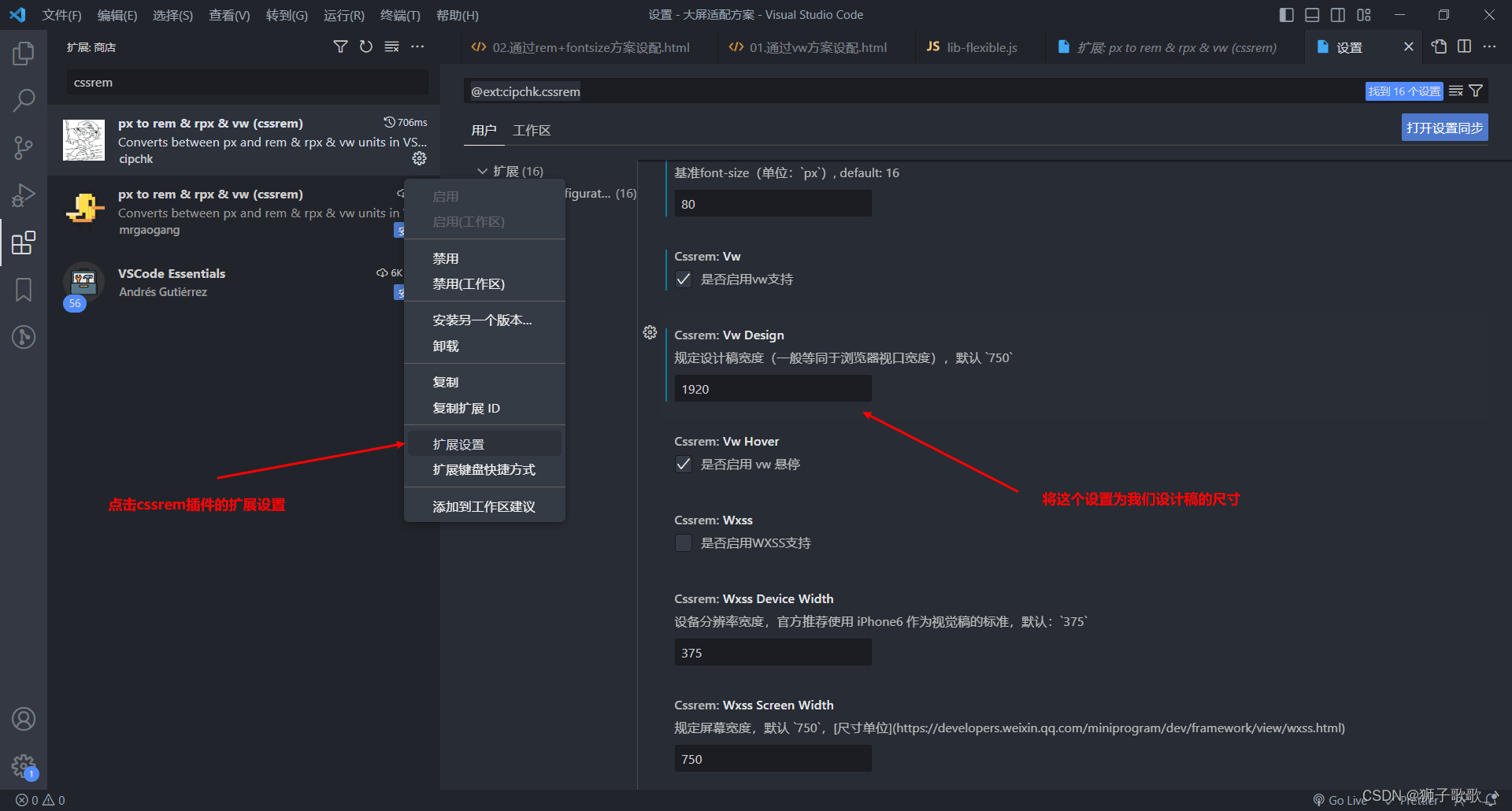Split the editor right
Image resolution: width=1512 pixels, height=811 pixels.
tap(1464, 46)
